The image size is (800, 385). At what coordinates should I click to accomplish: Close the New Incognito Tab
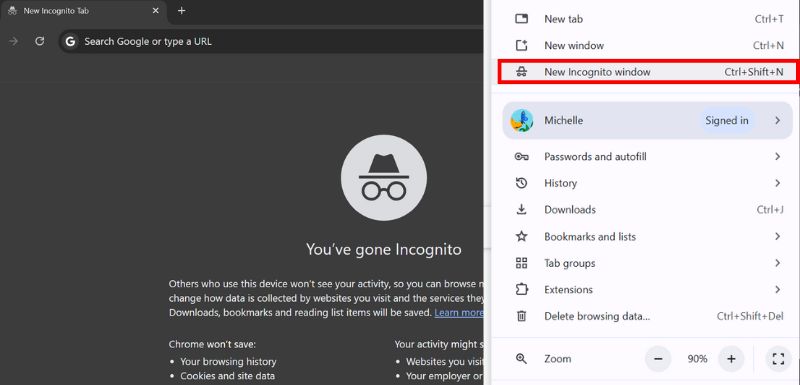(156, 10)
